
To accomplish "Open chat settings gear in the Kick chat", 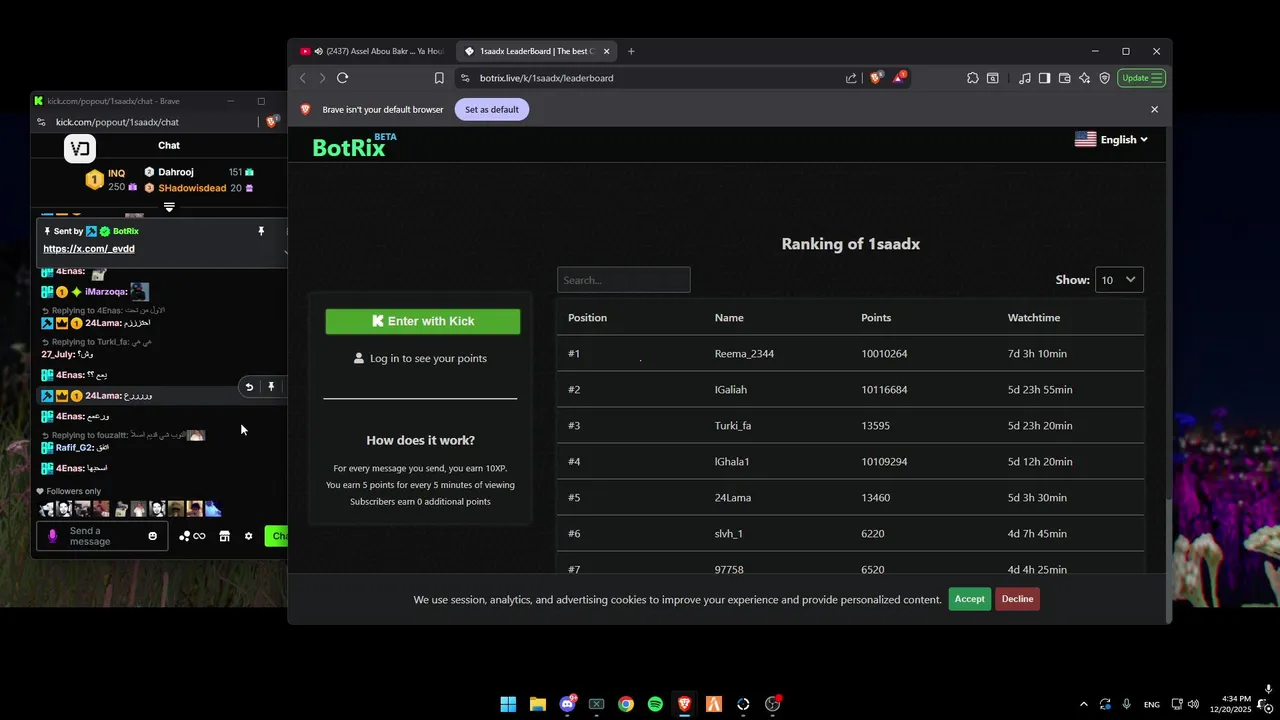I will click(x=249, y=536).
